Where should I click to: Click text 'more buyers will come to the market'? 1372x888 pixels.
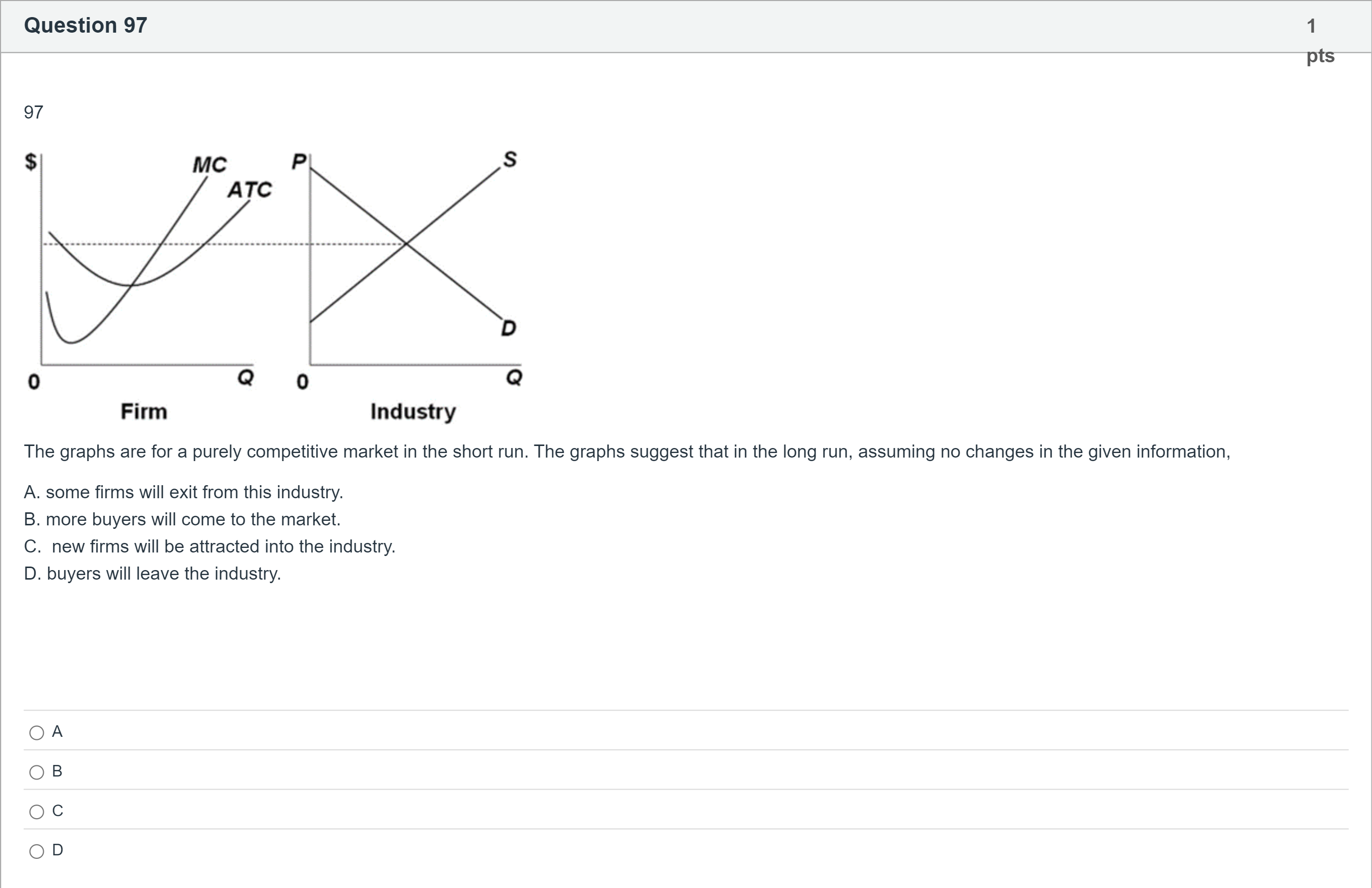[x=192, y=519]
